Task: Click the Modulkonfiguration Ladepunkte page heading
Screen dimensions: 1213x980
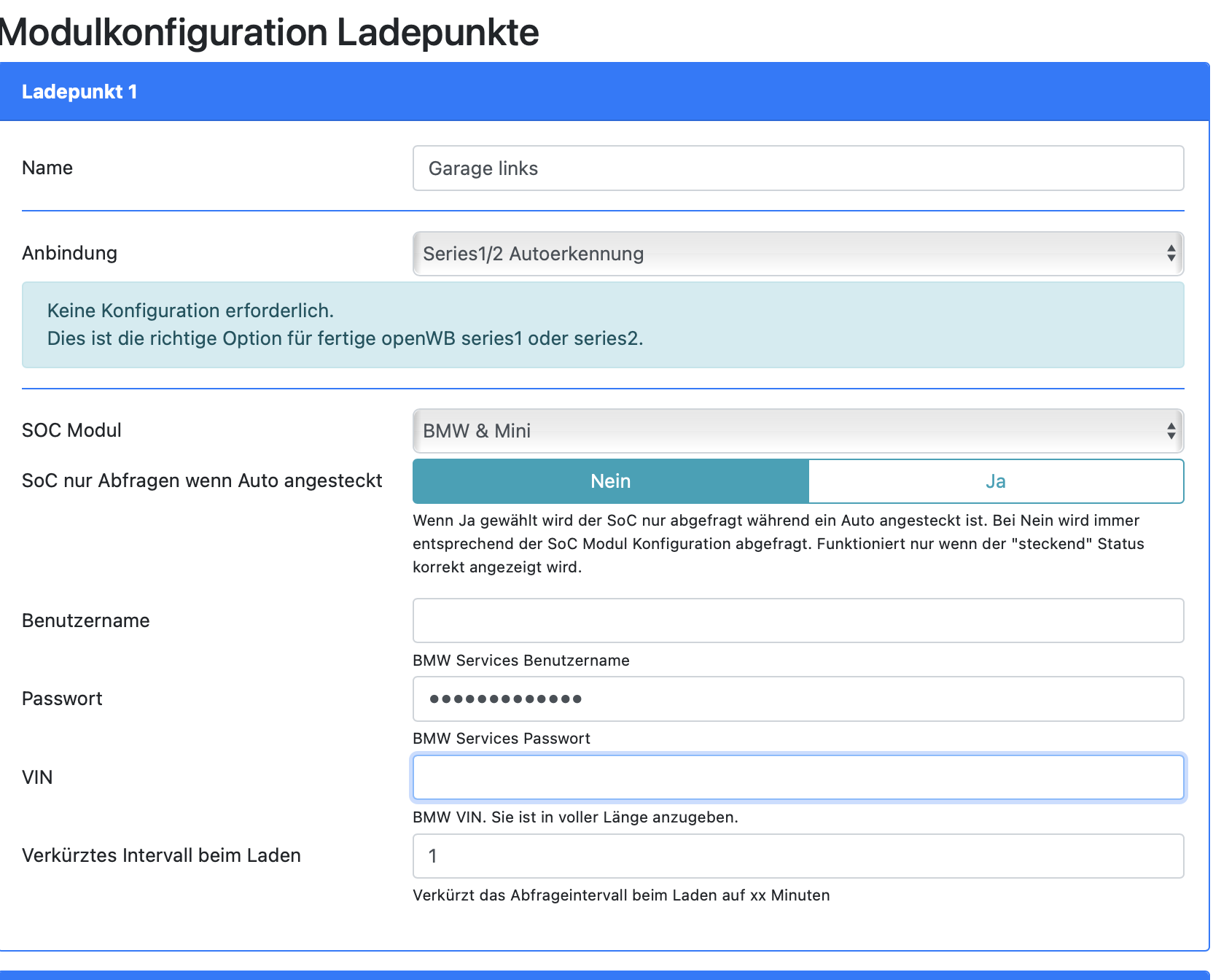Action: point(269,32)
